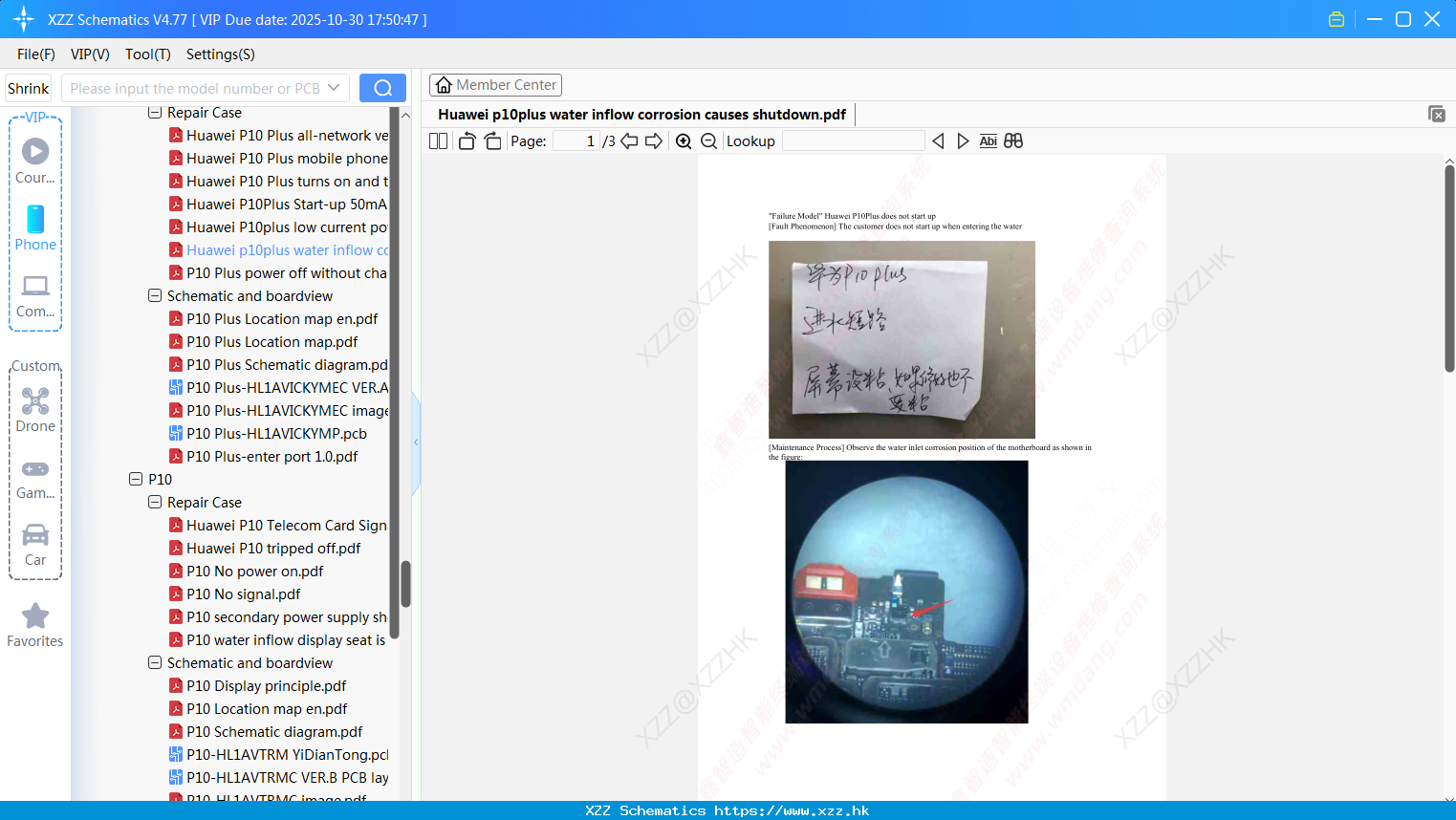Click the Lookup text field

(853, 141)
